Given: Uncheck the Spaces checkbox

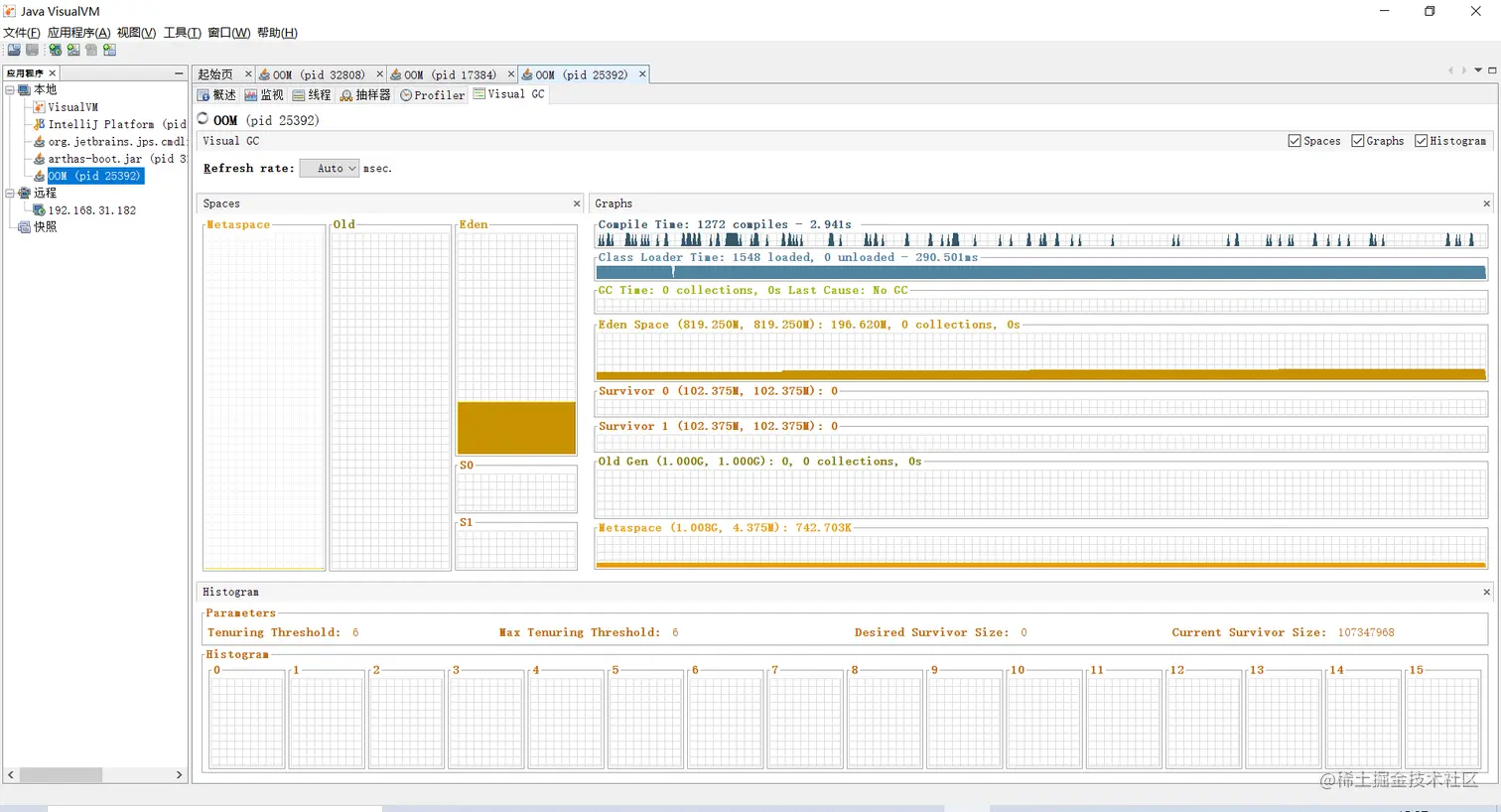Looking at the screenshot, I should [1295, 141].
